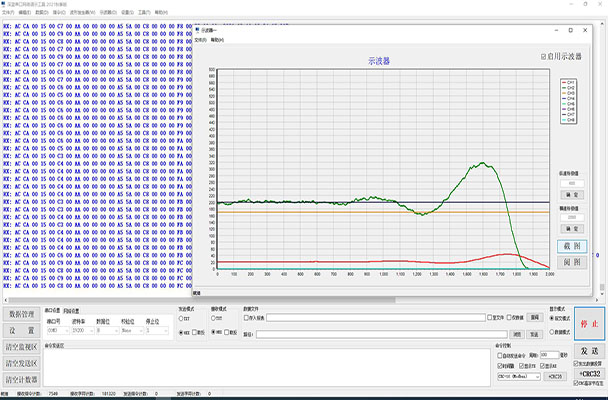Open 设置 from the left button column
Viewport: 608px width, 400px height.
pyautogui.click(x=22, y=330)
